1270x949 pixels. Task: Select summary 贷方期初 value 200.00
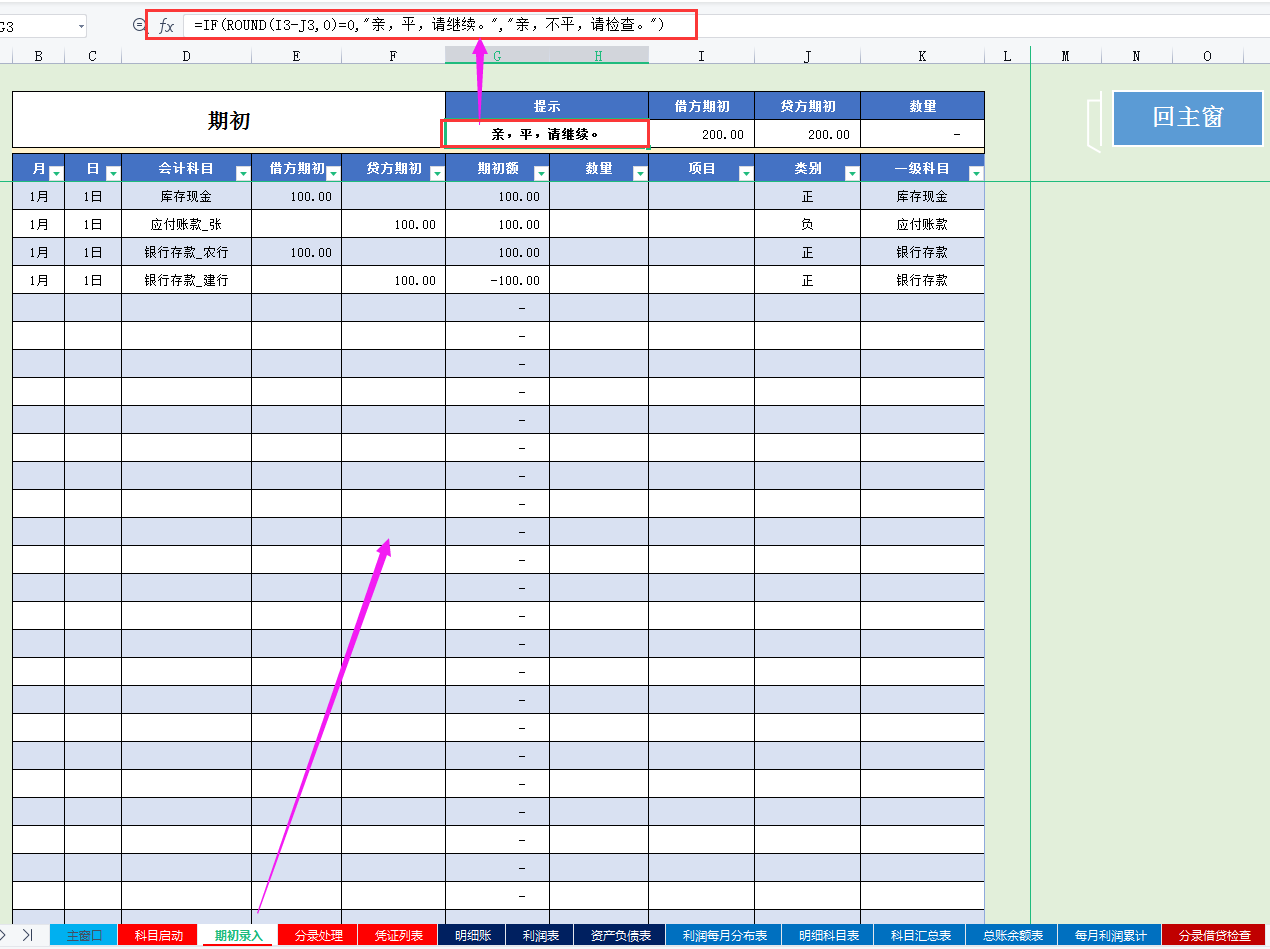[x=807, y=134]
